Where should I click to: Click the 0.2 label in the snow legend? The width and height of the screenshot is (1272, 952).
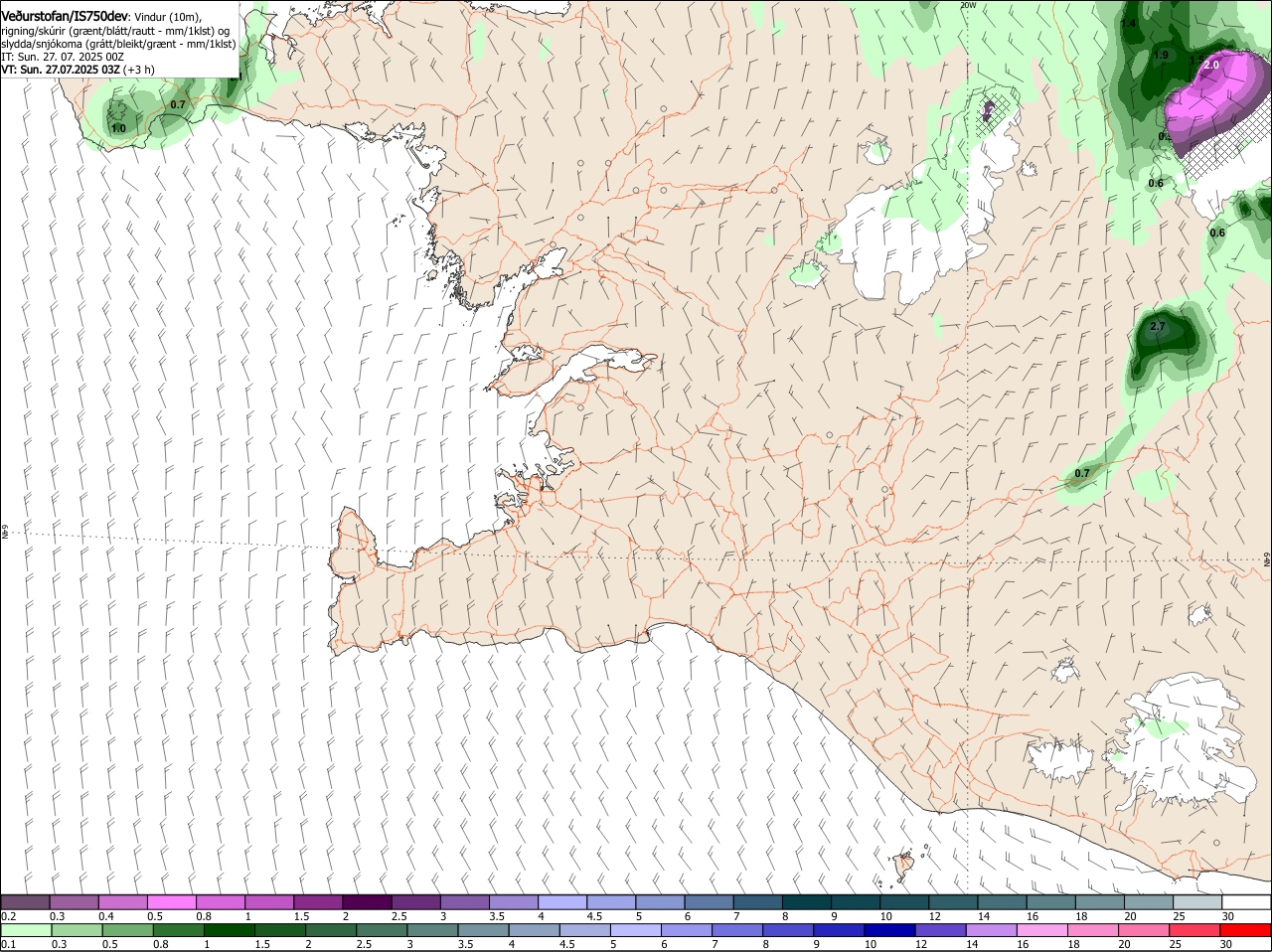[8, 916]
